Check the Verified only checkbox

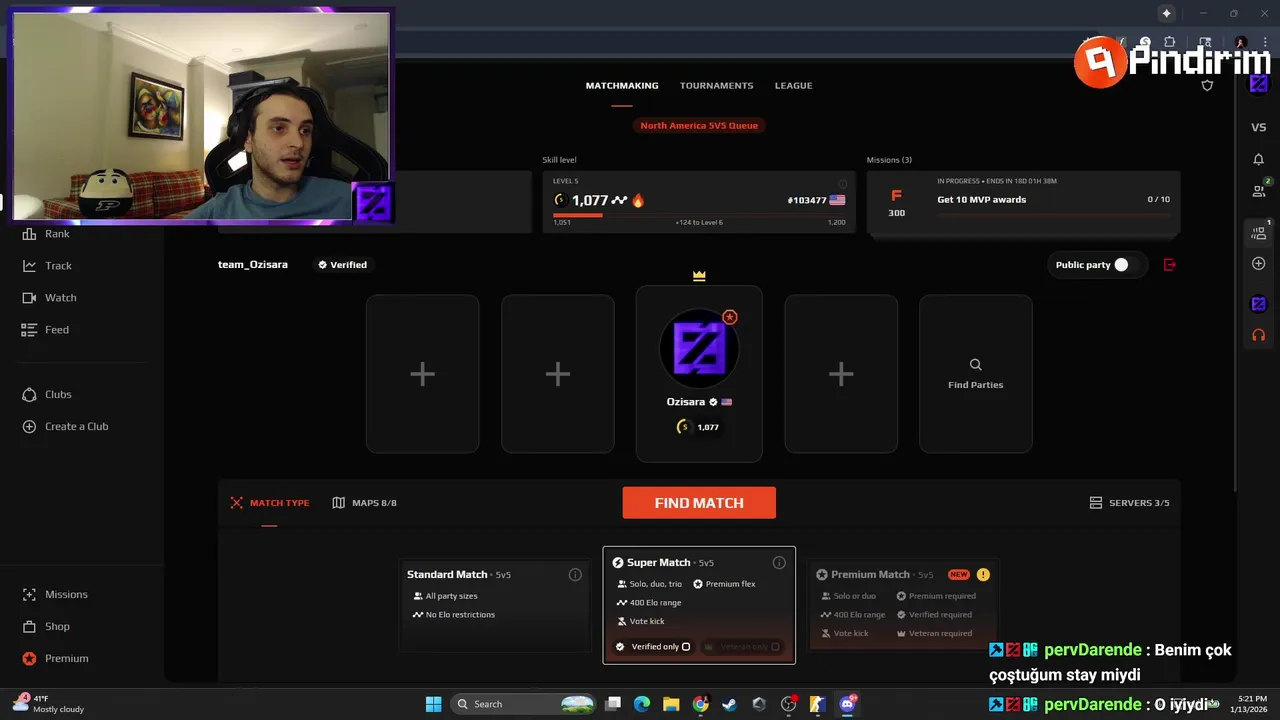point(686,647)
